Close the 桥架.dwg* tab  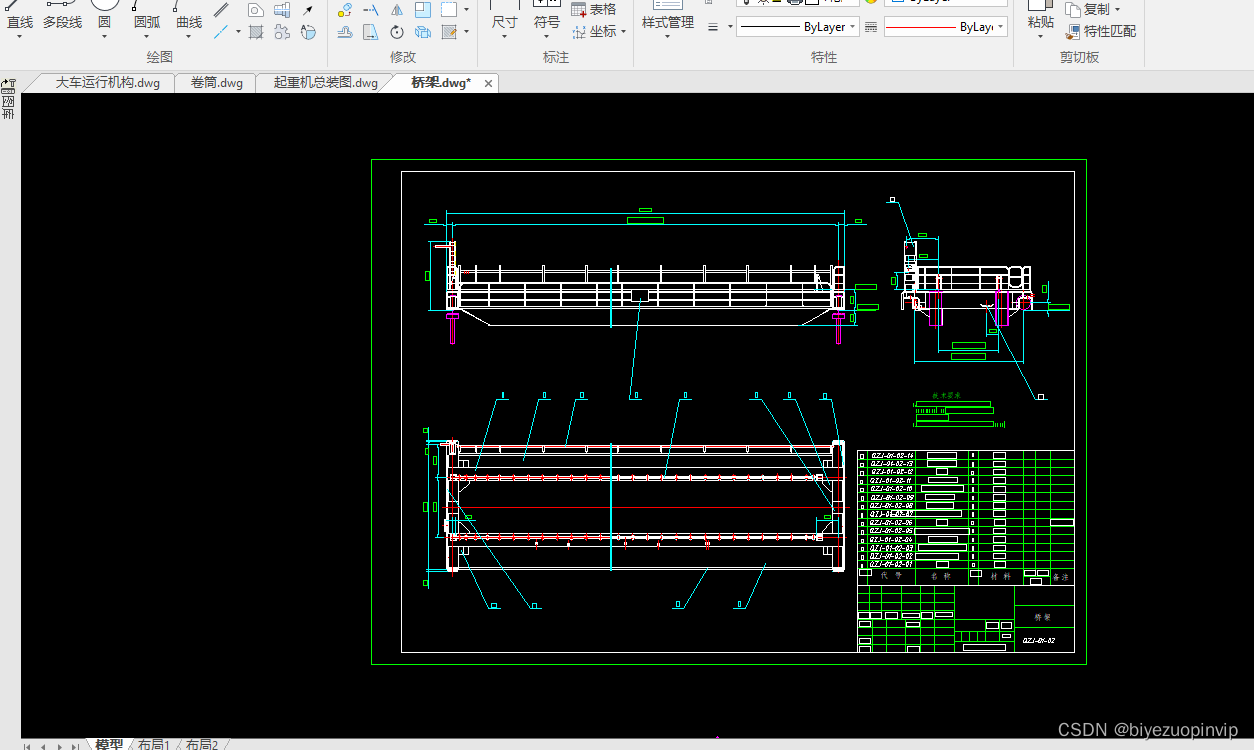tap(489, 84)
